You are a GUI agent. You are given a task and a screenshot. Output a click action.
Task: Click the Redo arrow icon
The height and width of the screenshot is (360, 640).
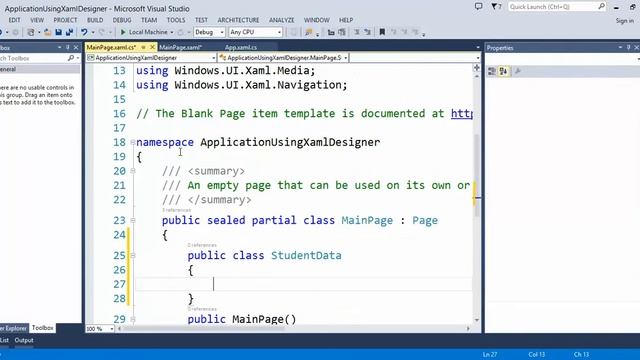(x=101, y=32)
